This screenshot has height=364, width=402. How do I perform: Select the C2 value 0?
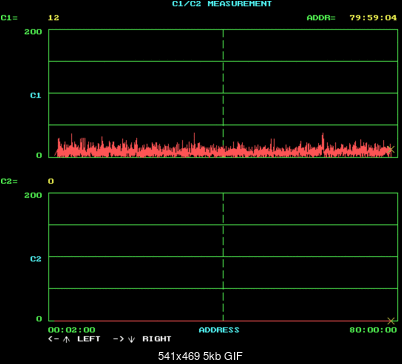click(51, 181)
